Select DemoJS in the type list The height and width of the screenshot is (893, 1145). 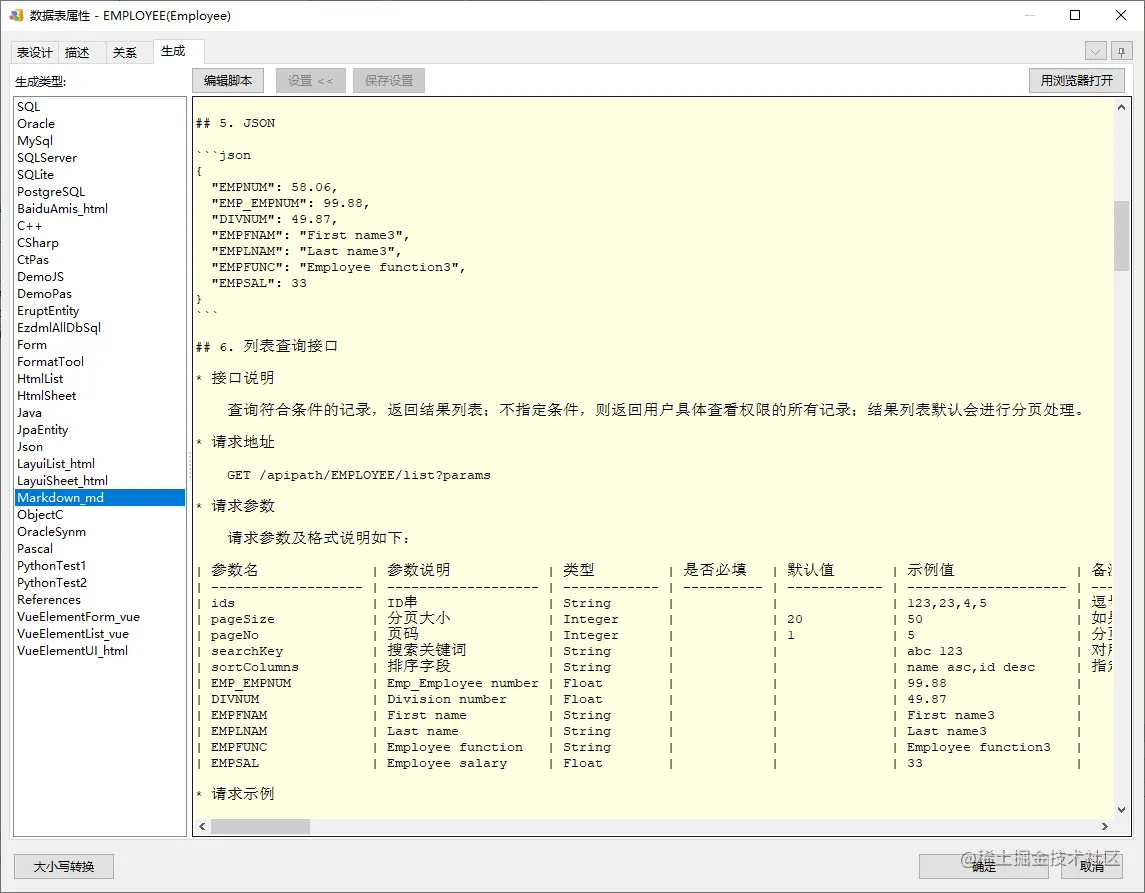tap(100, 276)
